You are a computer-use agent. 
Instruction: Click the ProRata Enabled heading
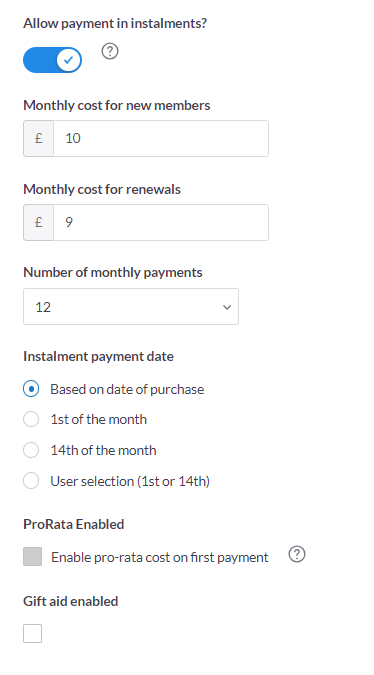click(x=74, y=524)
